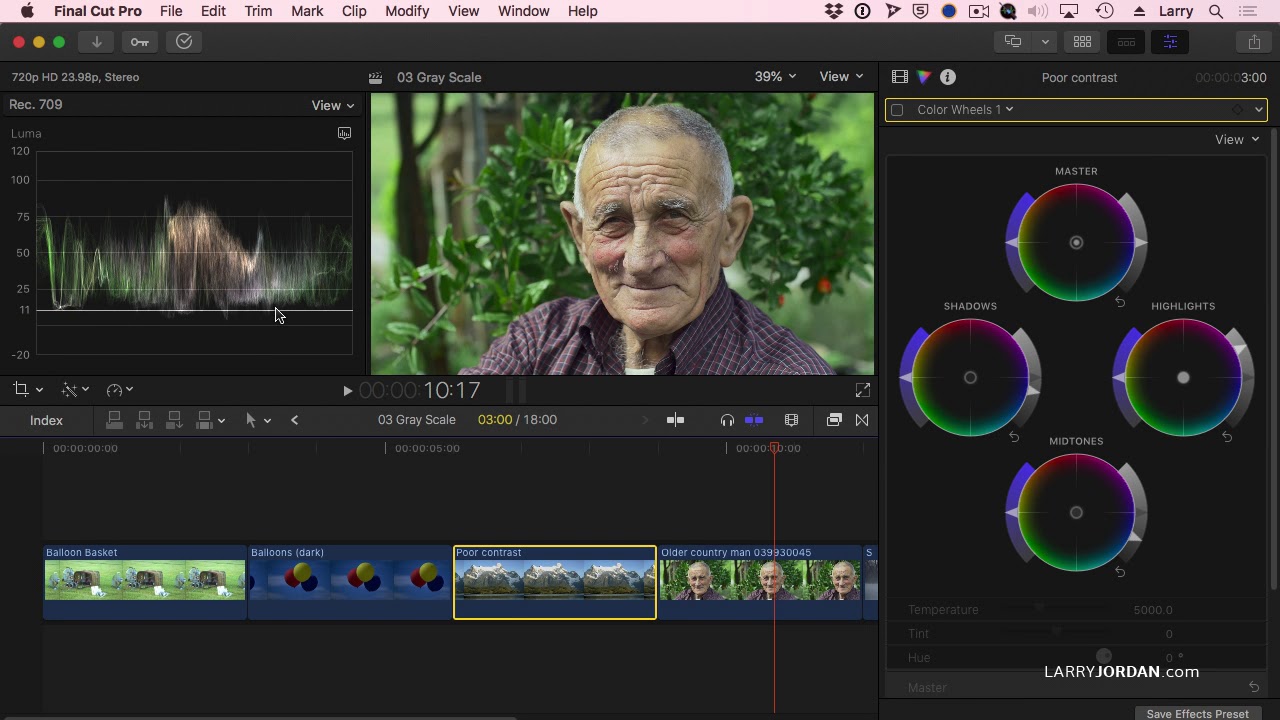Screen dimensions: 1280x720
Task: Select Older country man clip
Action: [760, 582]
